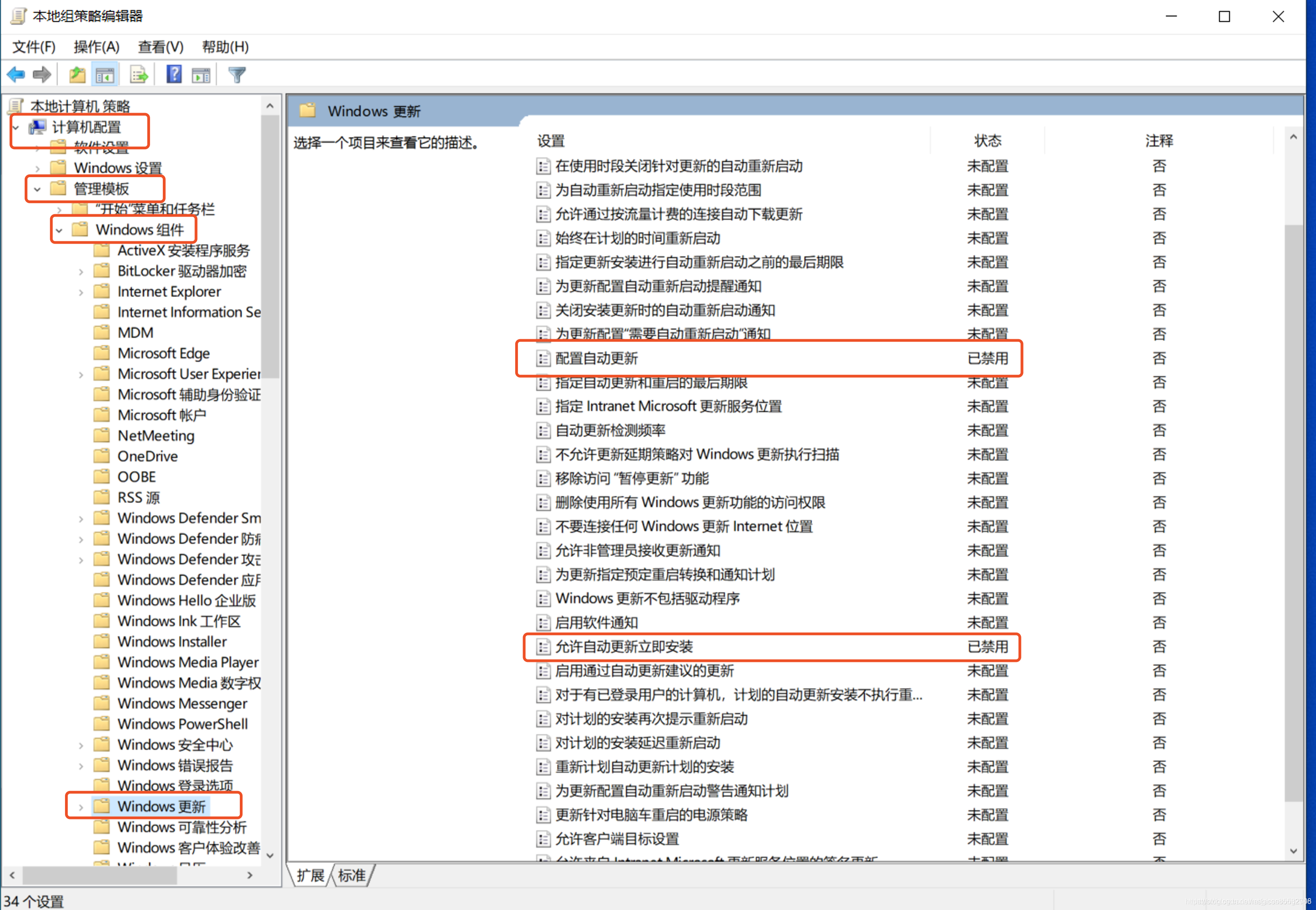Select the 允许自动更新立即安装 policy
This screenshot has width=1316, height=910.
[x=624, y=647]
